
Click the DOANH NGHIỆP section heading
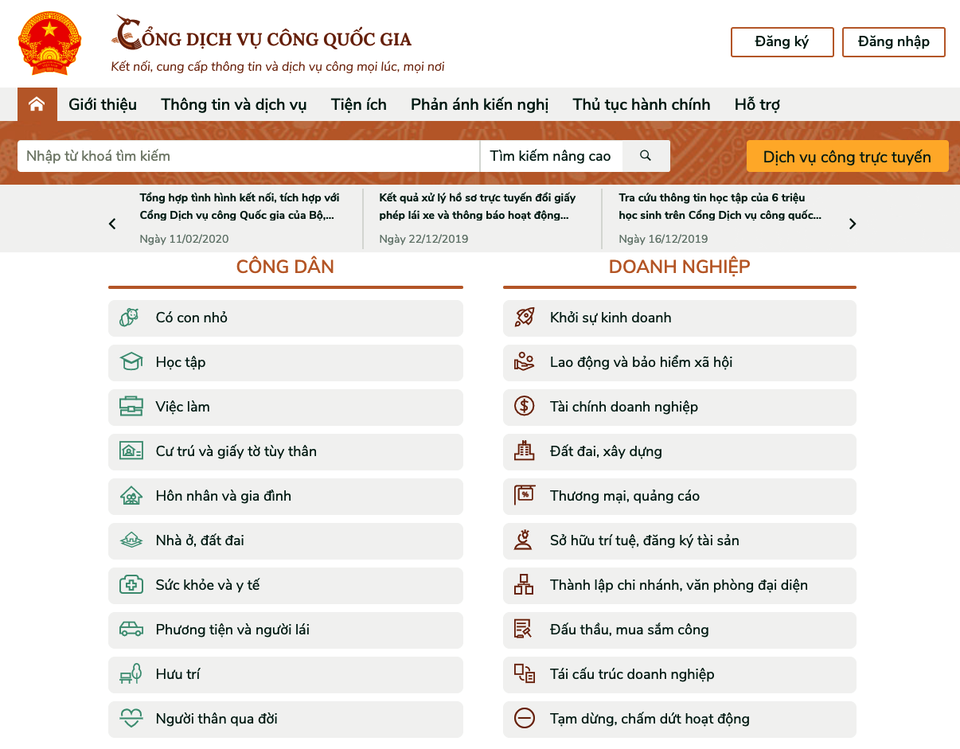pos(679,266)
